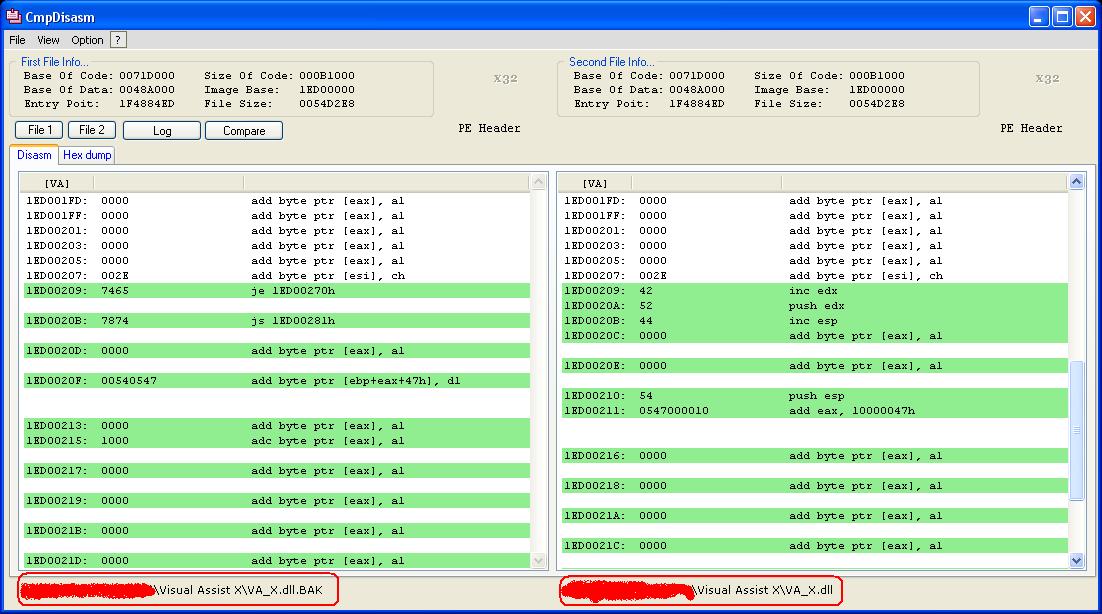Screen dimensions: 1102x614
Task: Click the Compare button
Action: click(x=244, y=131)
